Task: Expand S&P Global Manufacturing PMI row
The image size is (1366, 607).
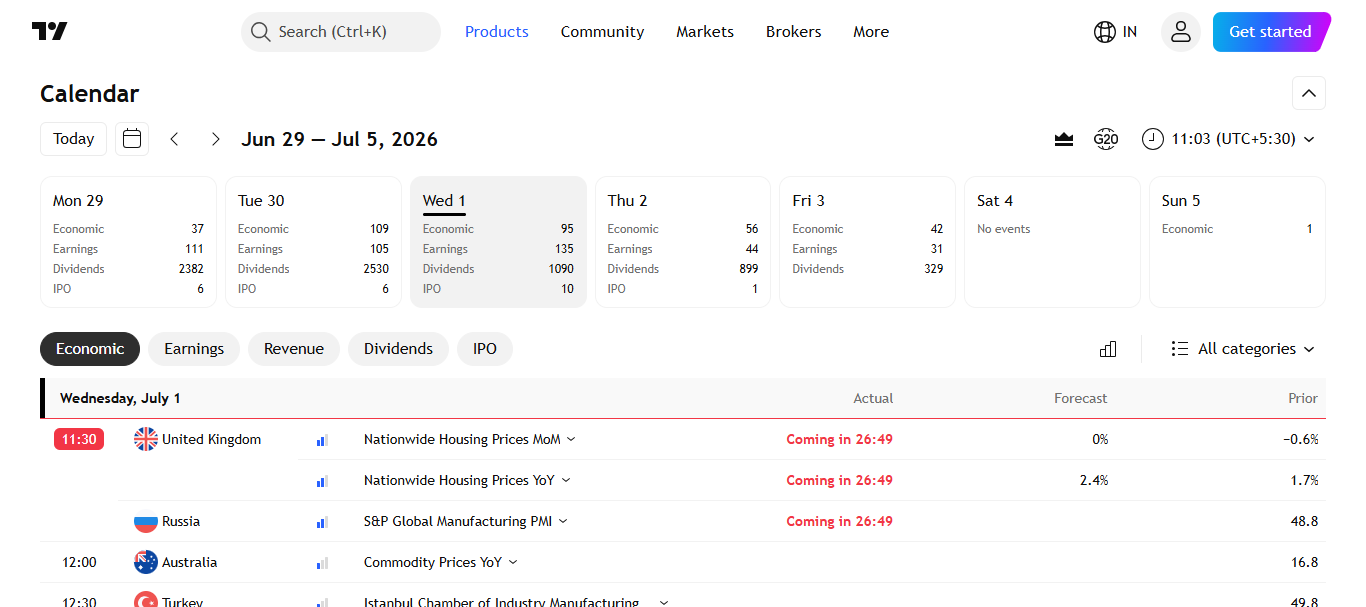Action: (x=563, y=521)
